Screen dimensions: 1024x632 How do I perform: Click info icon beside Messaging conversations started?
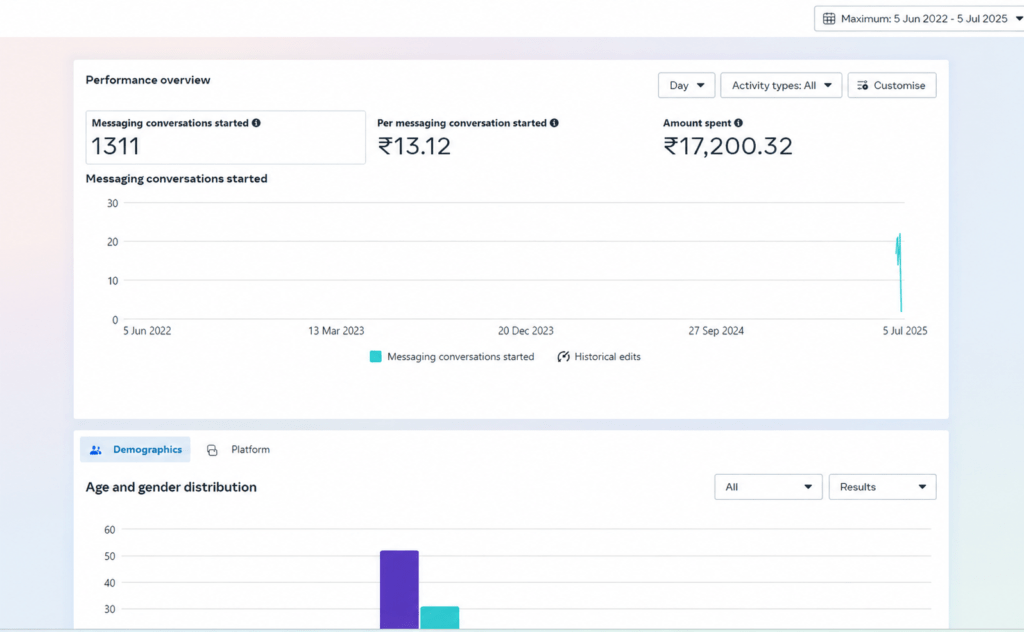256,123
